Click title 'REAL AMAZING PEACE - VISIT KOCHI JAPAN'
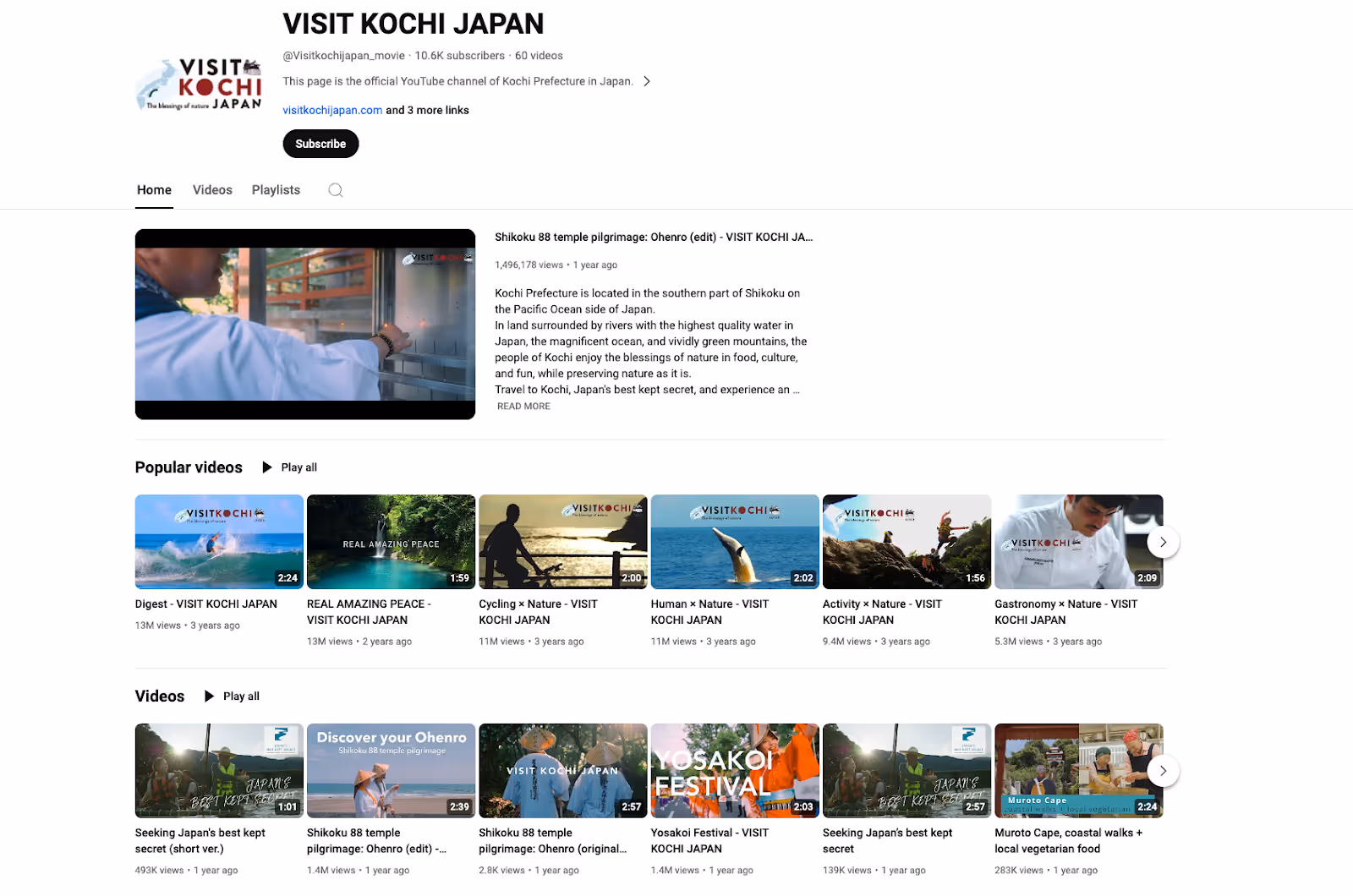The image size is (1353, 896). [x=370, y=612]
